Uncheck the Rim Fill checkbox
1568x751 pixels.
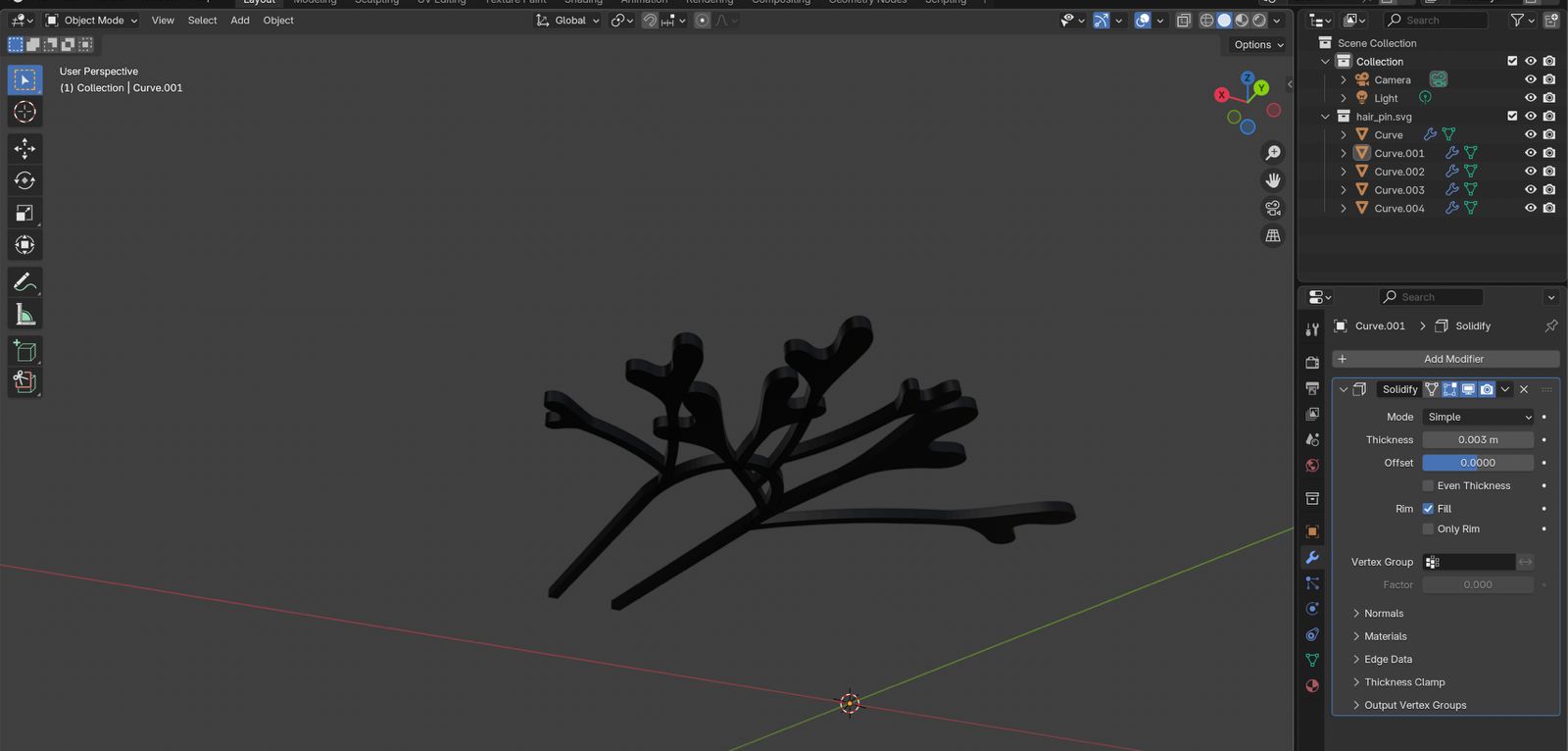point(1428,509)
